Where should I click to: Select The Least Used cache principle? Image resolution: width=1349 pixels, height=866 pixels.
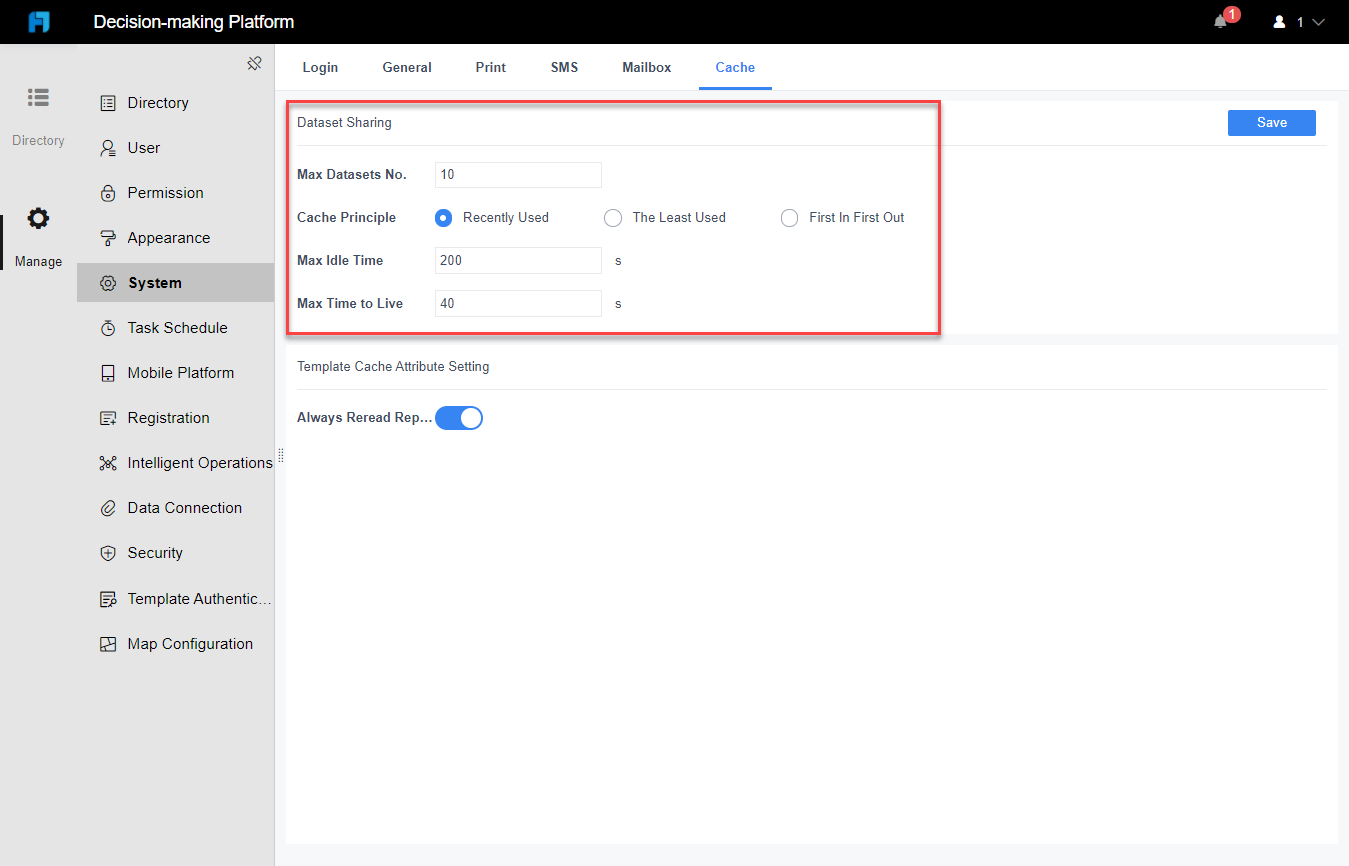coord(612,217)
